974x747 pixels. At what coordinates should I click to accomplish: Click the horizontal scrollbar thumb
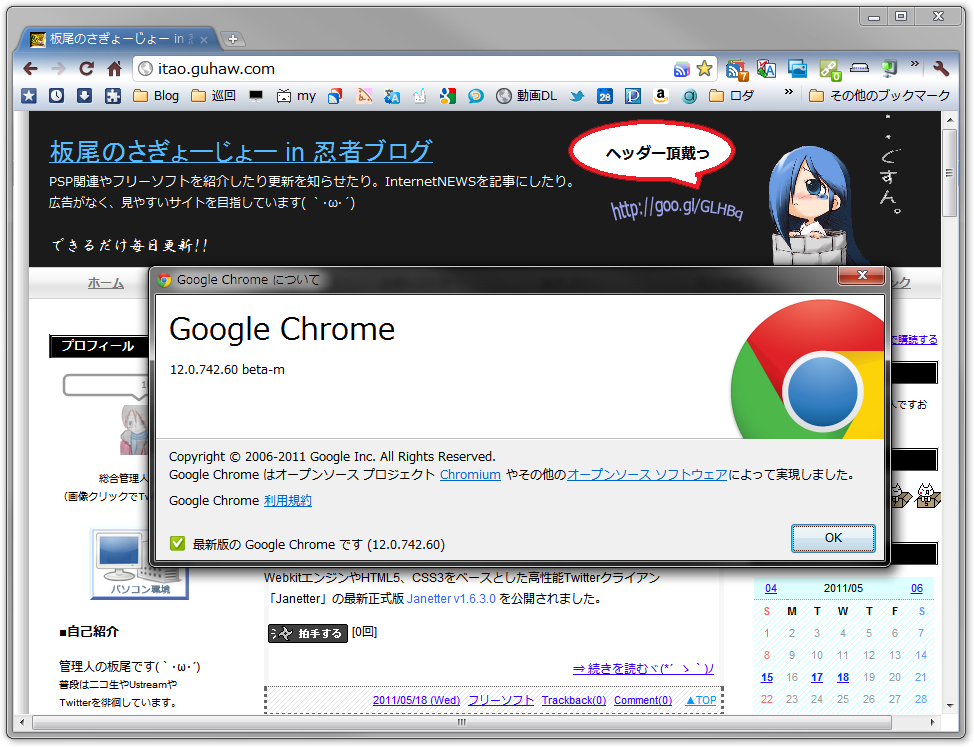[462, 722]
